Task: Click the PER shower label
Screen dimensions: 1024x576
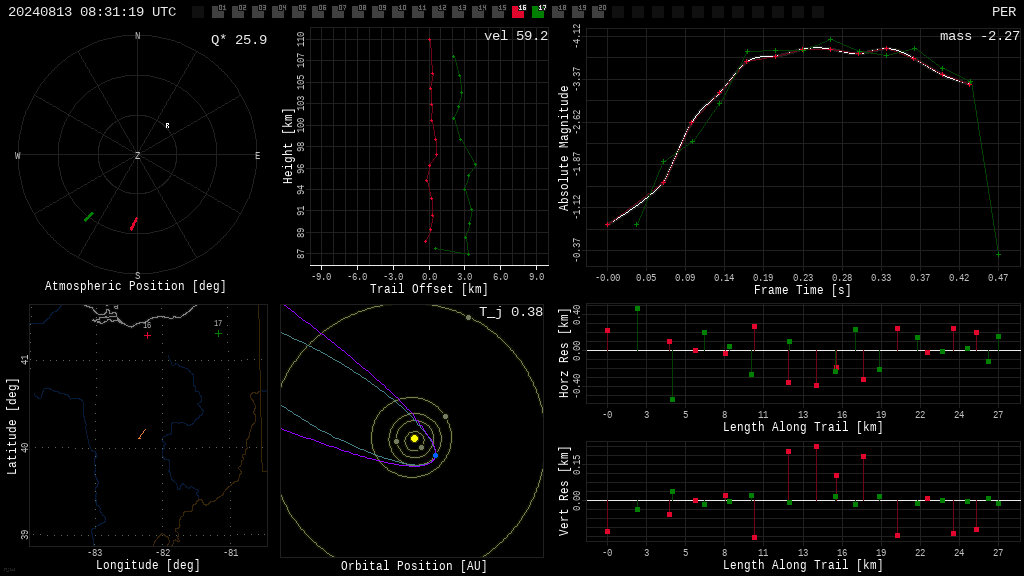Action: 1004,12
